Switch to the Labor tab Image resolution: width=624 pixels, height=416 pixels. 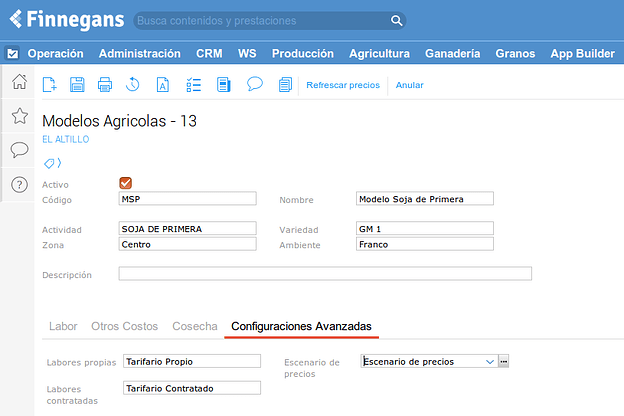click(63, 326)
